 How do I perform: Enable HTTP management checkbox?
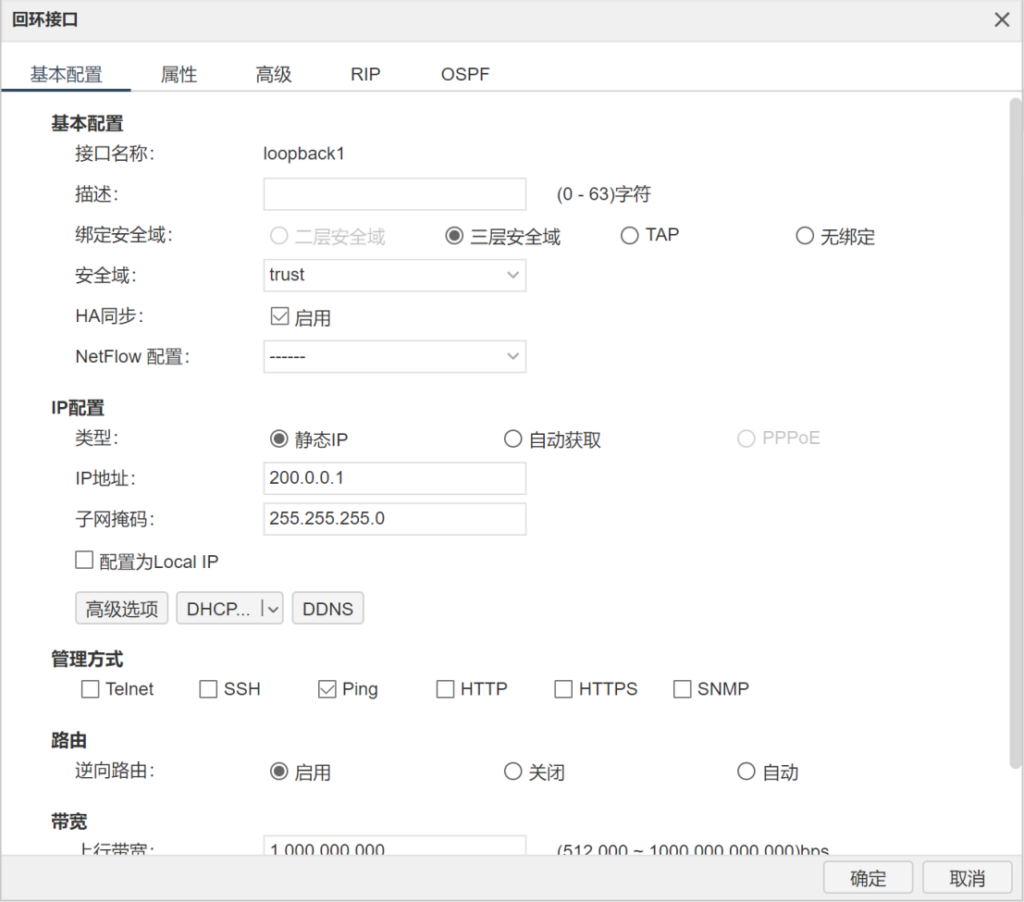click(x=445, y=689)
